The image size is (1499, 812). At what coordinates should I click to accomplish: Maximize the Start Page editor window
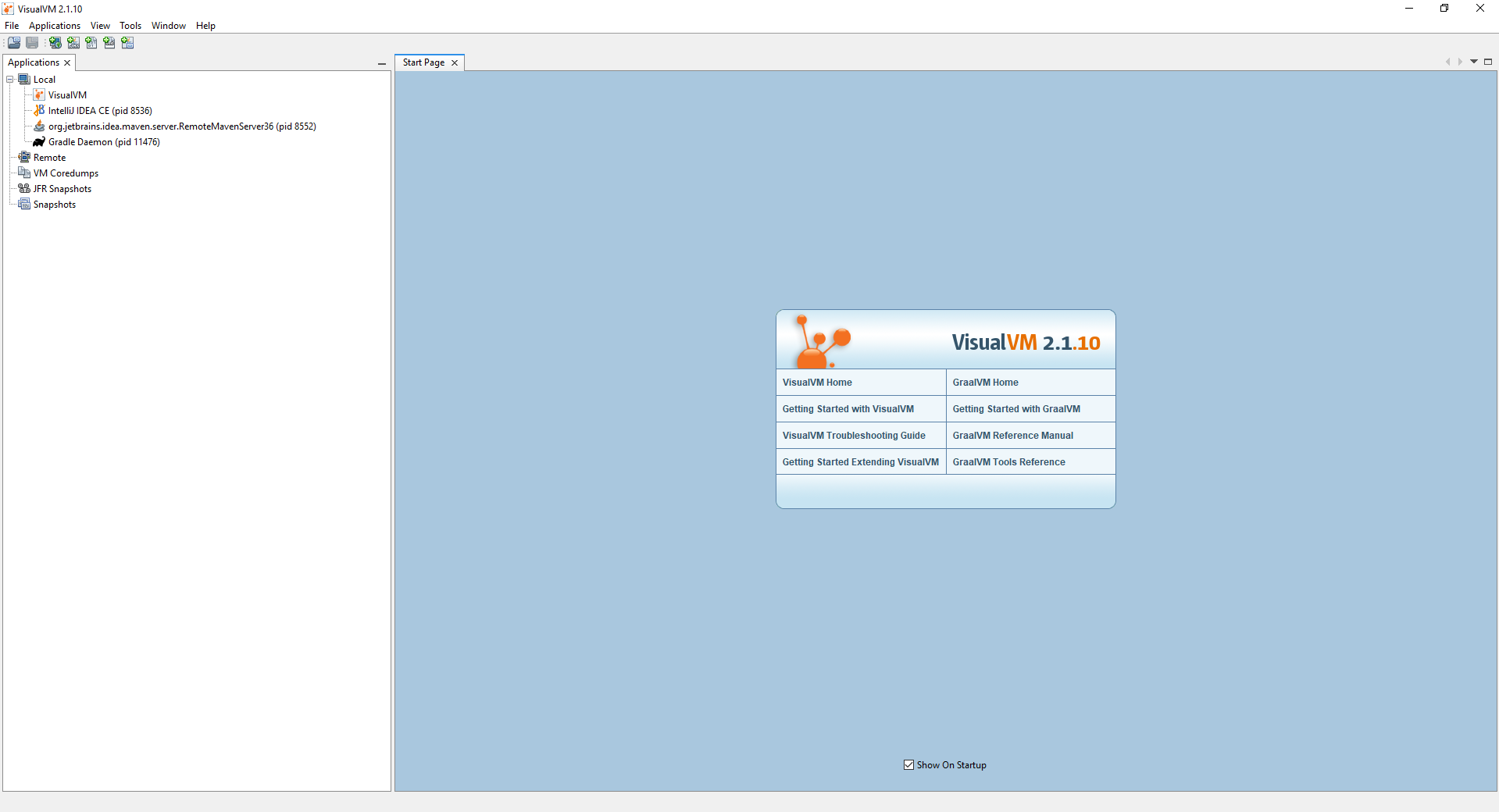[x=1488, y=62]
